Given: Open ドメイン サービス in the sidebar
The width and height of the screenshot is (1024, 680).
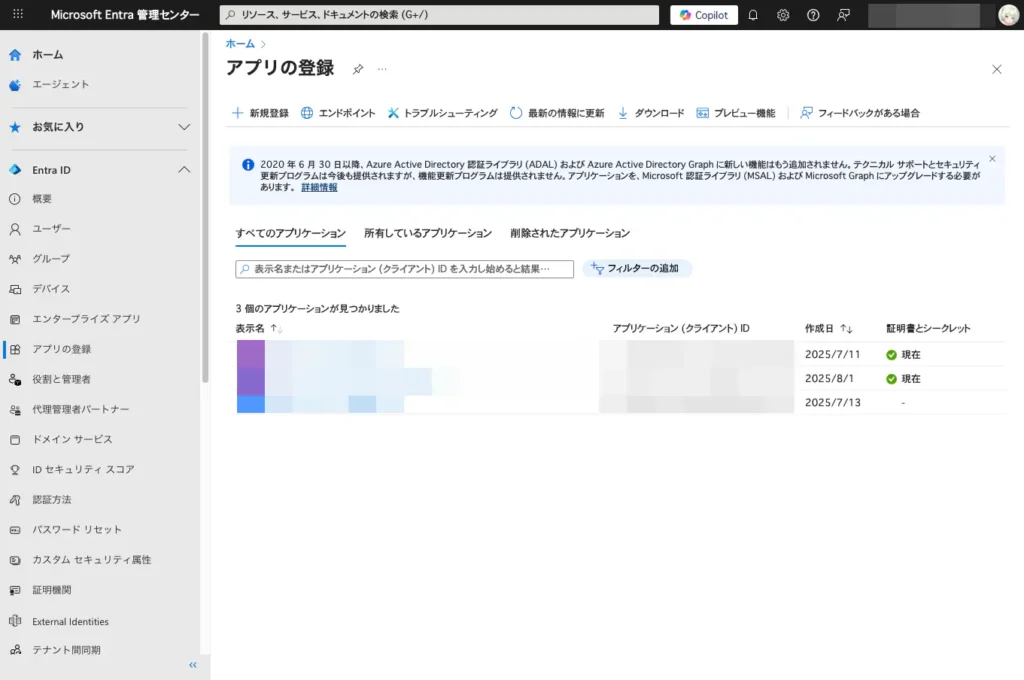Looking at the screenshot, I should 72,439.
